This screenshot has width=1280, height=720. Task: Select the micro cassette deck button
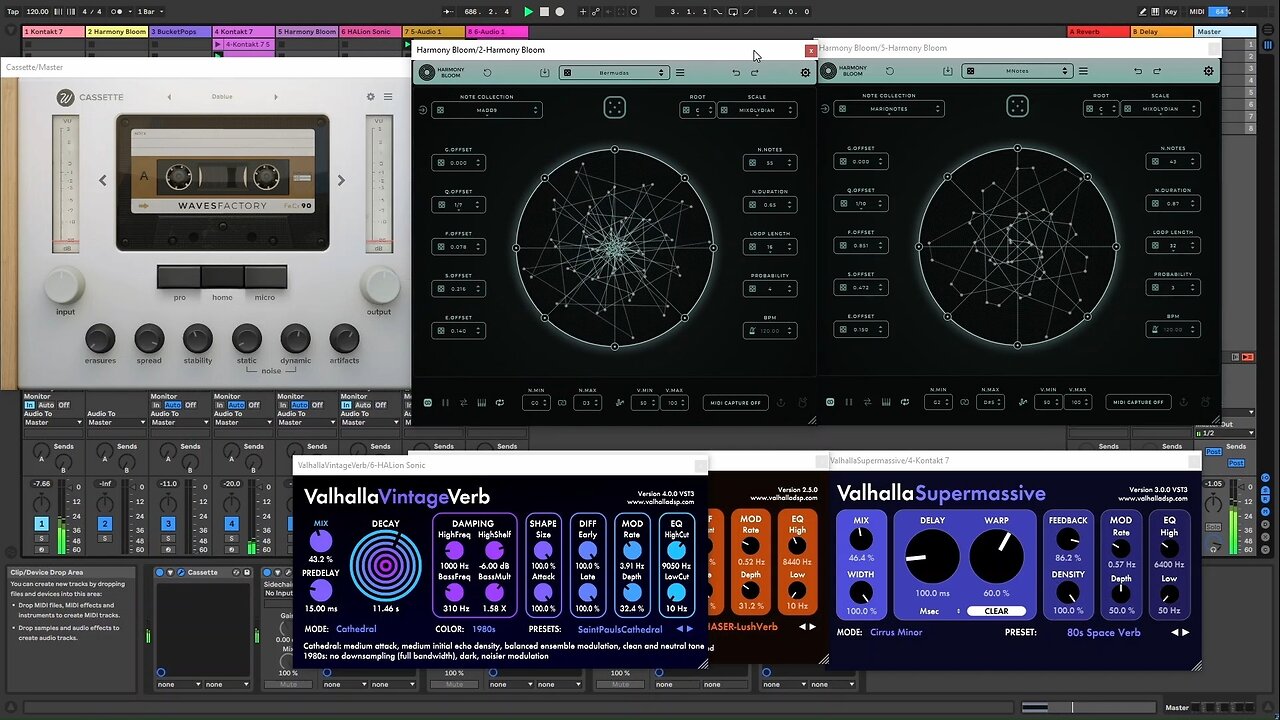[265, 277]
